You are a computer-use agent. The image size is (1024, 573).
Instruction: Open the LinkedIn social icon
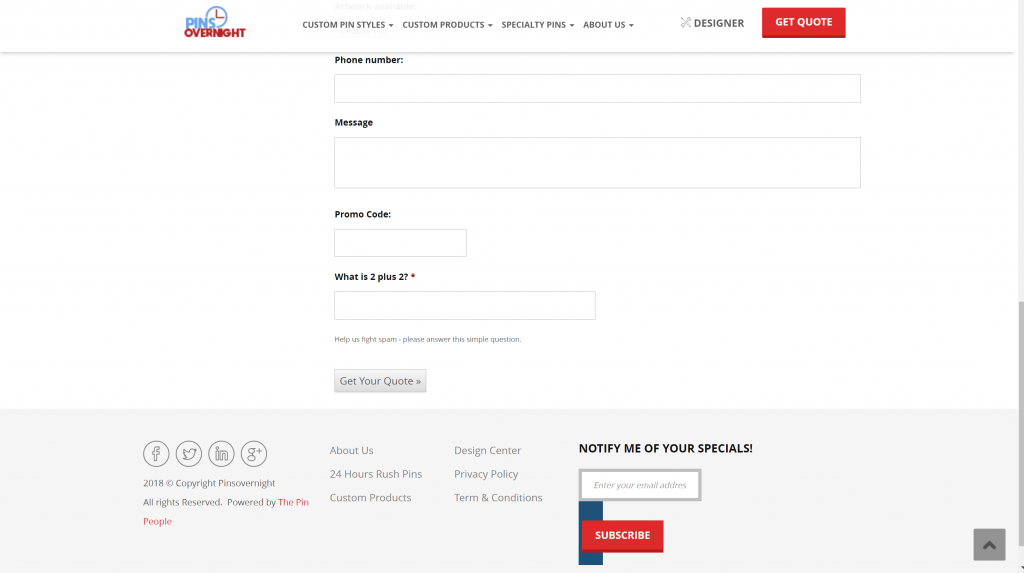[x=221, y=454]
